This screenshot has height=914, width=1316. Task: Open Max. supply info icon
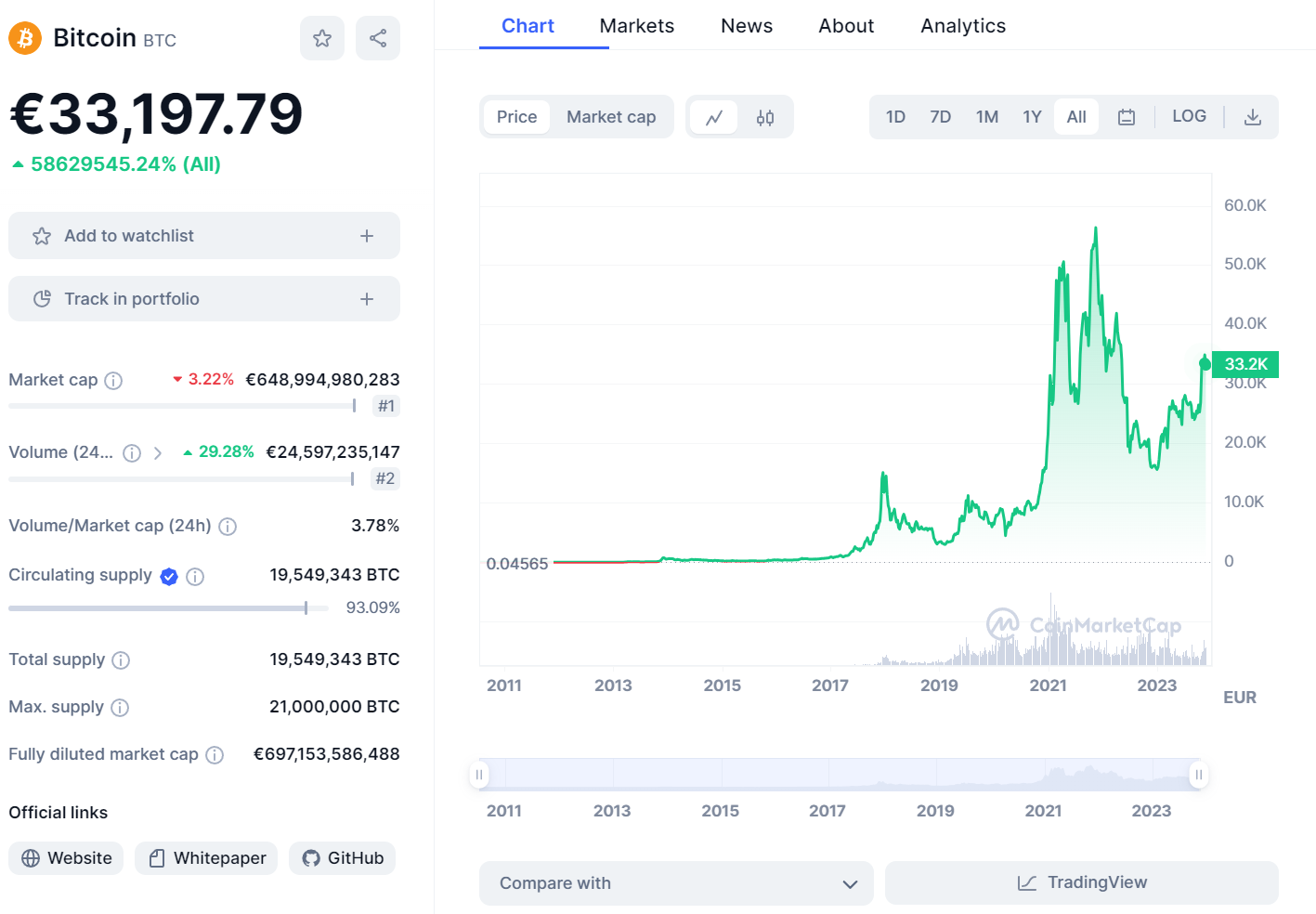pos(120,707)
